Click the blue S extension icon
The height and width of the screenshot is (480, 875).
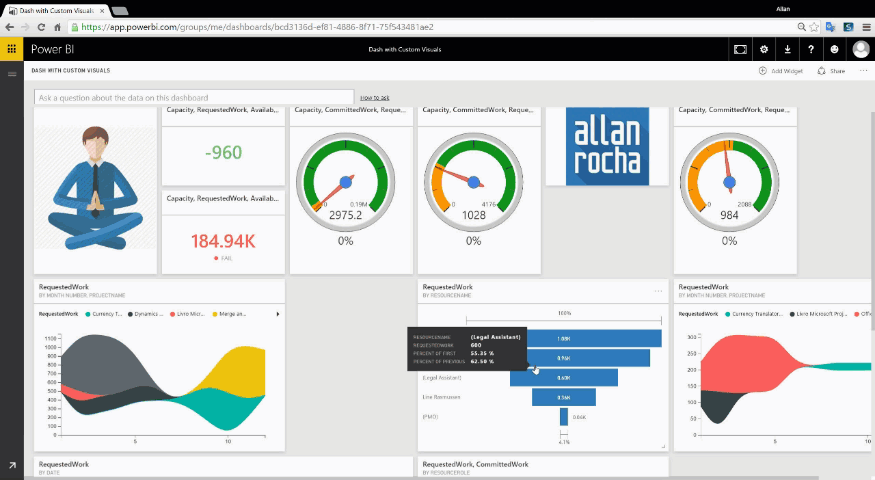(848, 27)
